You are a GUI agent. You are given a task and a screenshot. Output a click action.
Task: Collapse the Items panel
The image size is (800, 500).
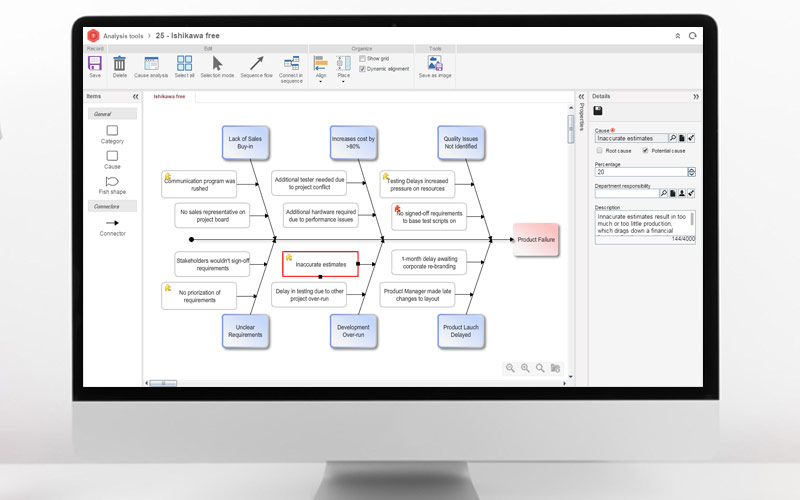click(135, 97)
